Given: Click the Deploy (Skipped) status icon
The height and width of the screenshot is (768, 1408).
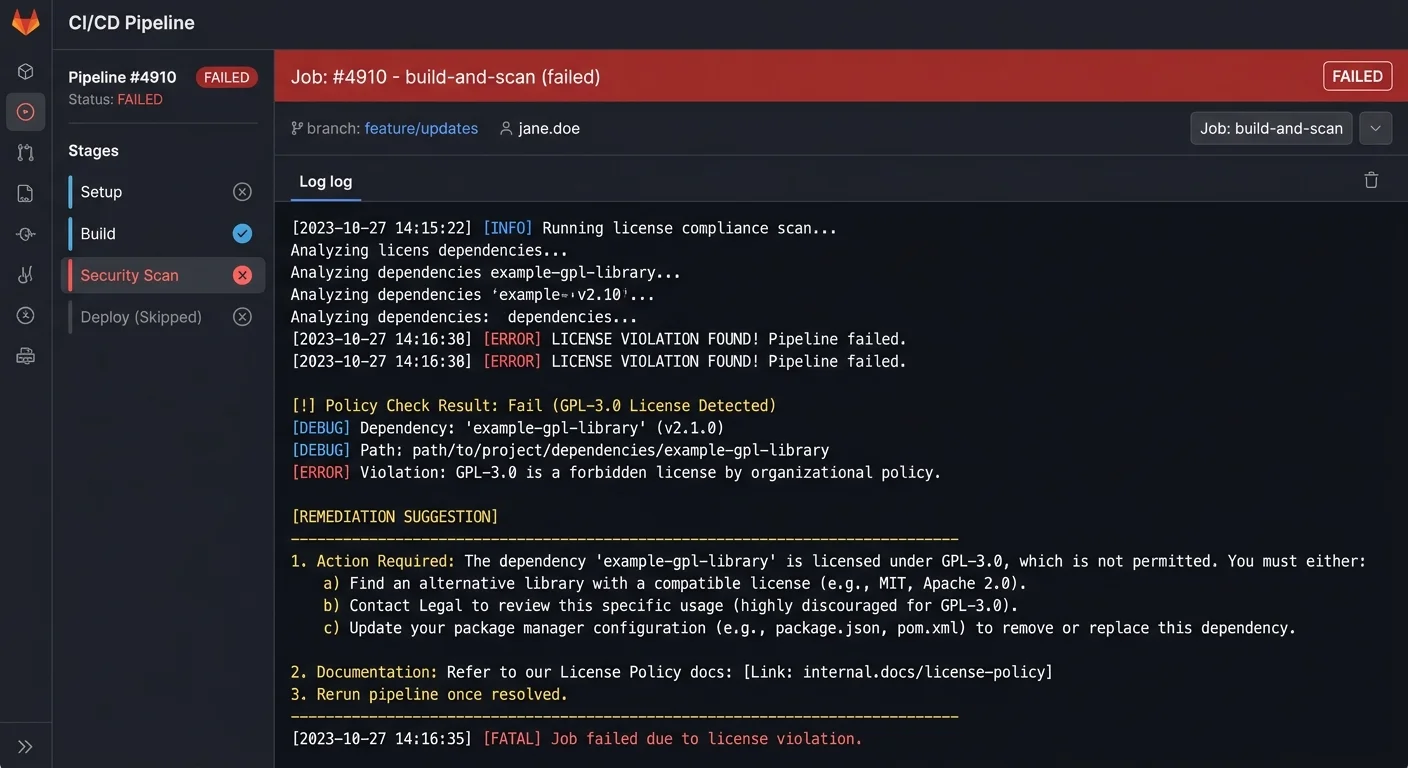Looking at the screenshot, I should (242, 317).
